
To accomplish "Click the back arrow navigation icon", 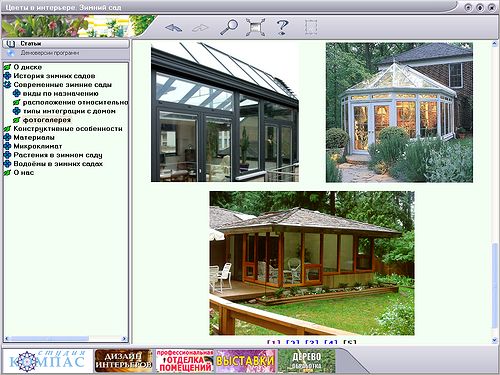I will (174, 28).
